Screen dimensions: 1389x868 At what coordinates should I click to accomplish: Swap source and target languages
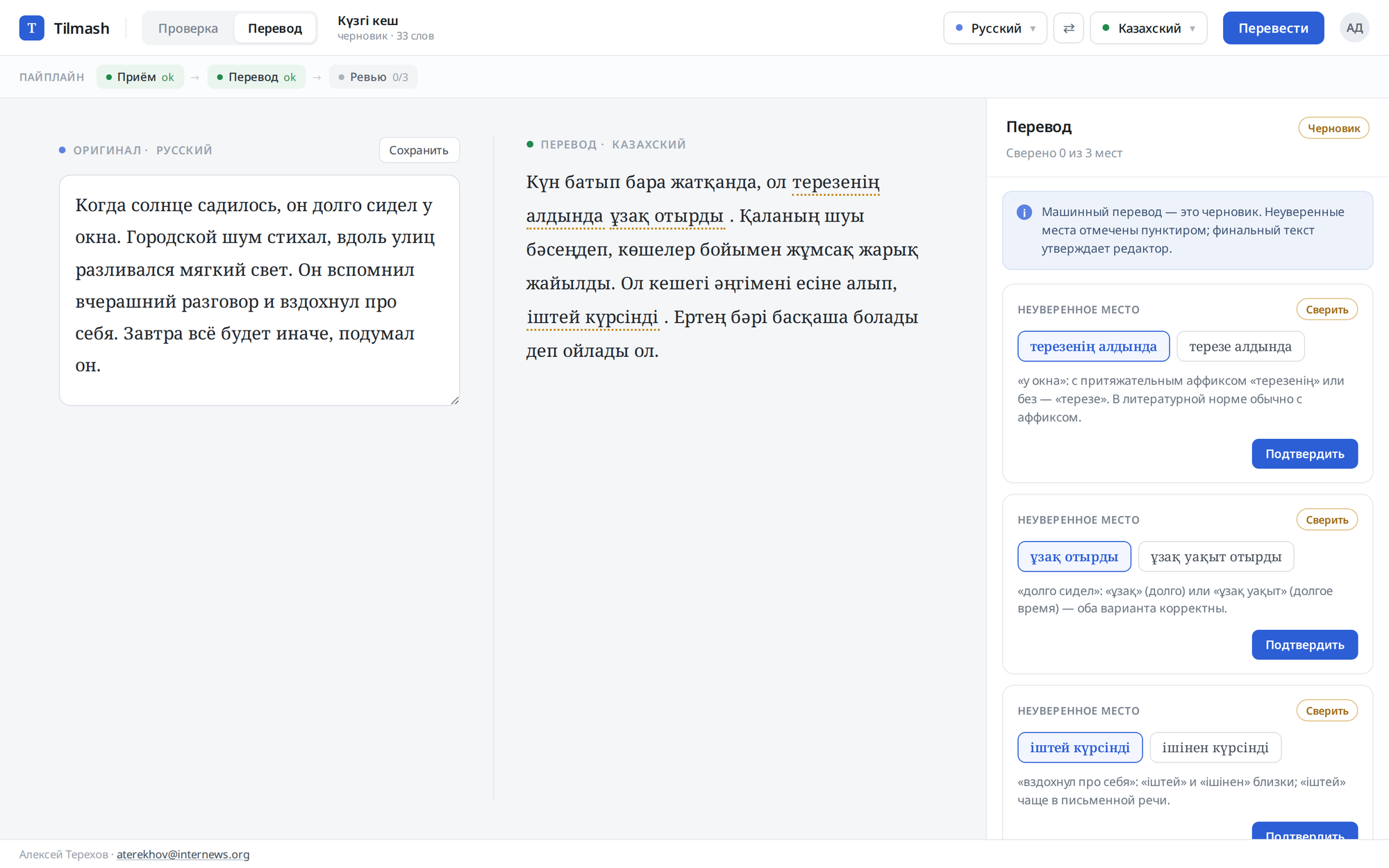click(x=1068, y=28)
